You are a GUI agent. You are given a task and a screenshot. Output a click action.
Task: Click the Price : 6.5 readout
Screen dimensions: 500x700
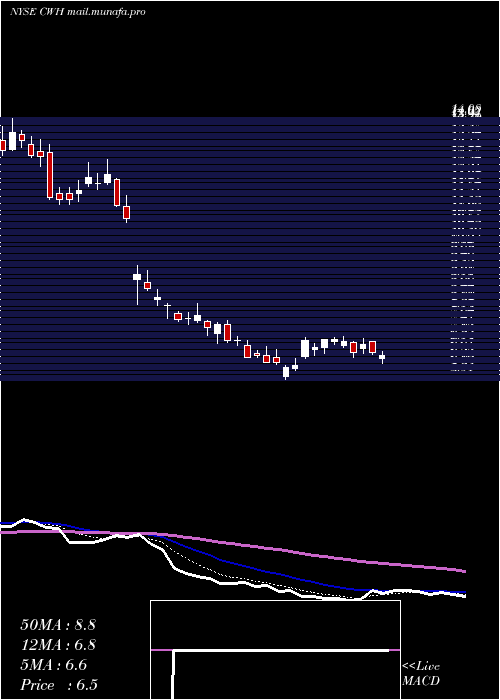pyautogui.click(x=59, y=685)
